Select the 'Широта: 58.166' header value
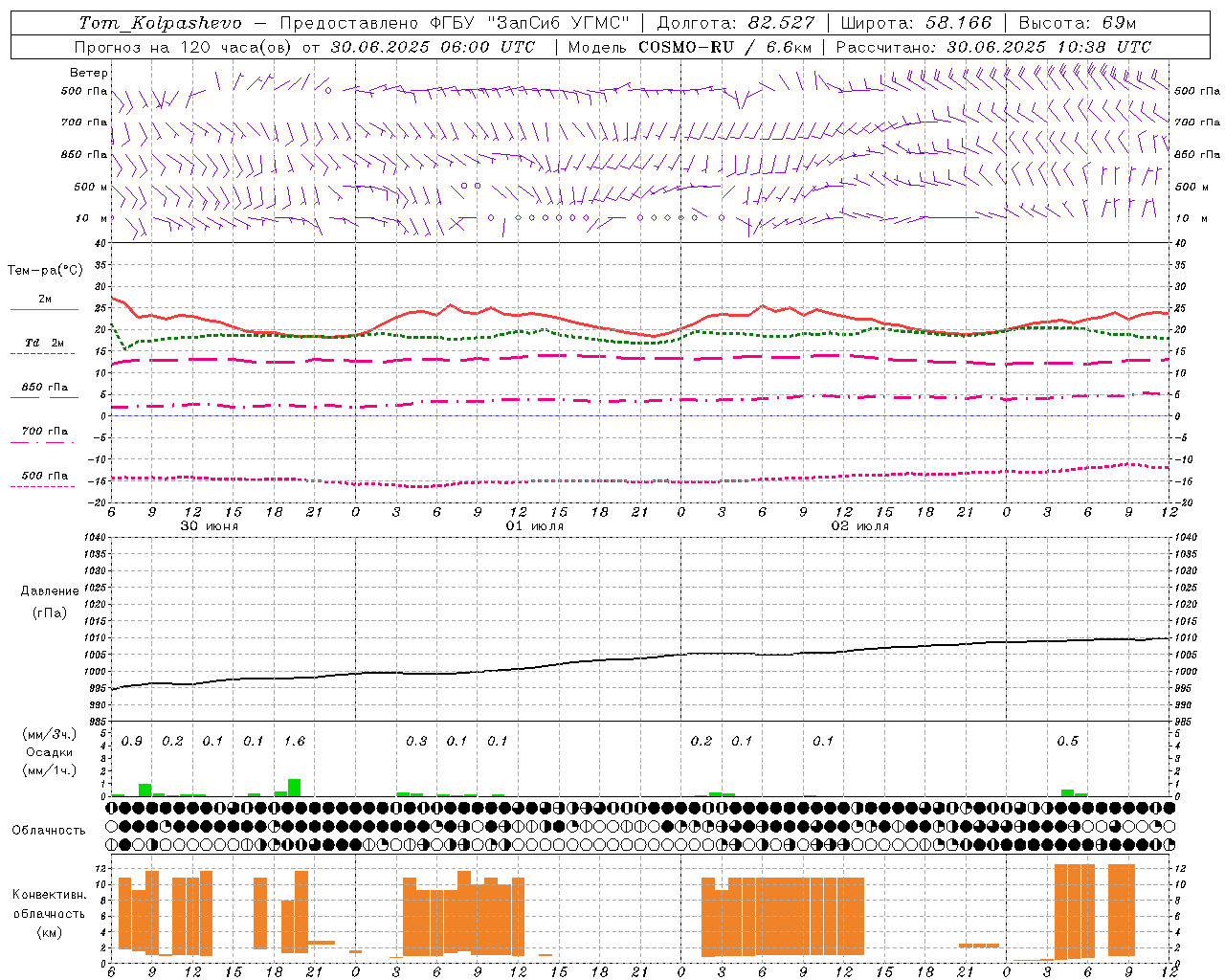The height and width of the screenshot is (980, 1225). [916, 23]
